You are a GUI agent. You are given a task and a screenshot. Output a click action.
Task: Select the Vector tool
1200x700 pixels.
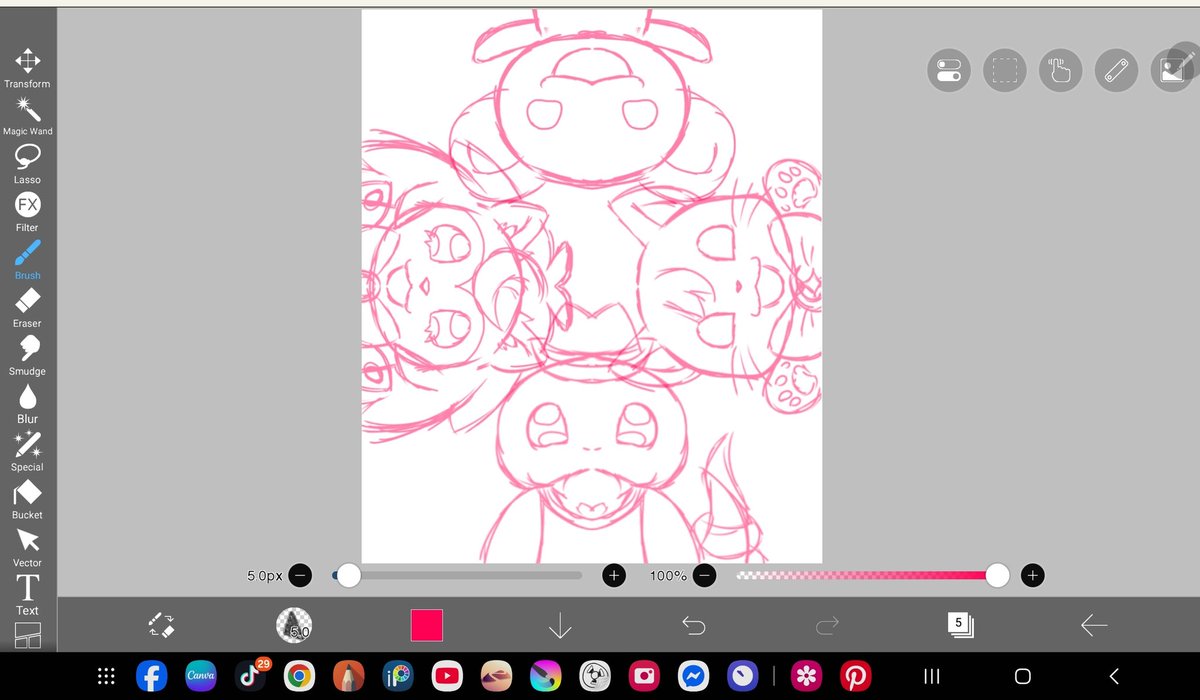[27, 548]
